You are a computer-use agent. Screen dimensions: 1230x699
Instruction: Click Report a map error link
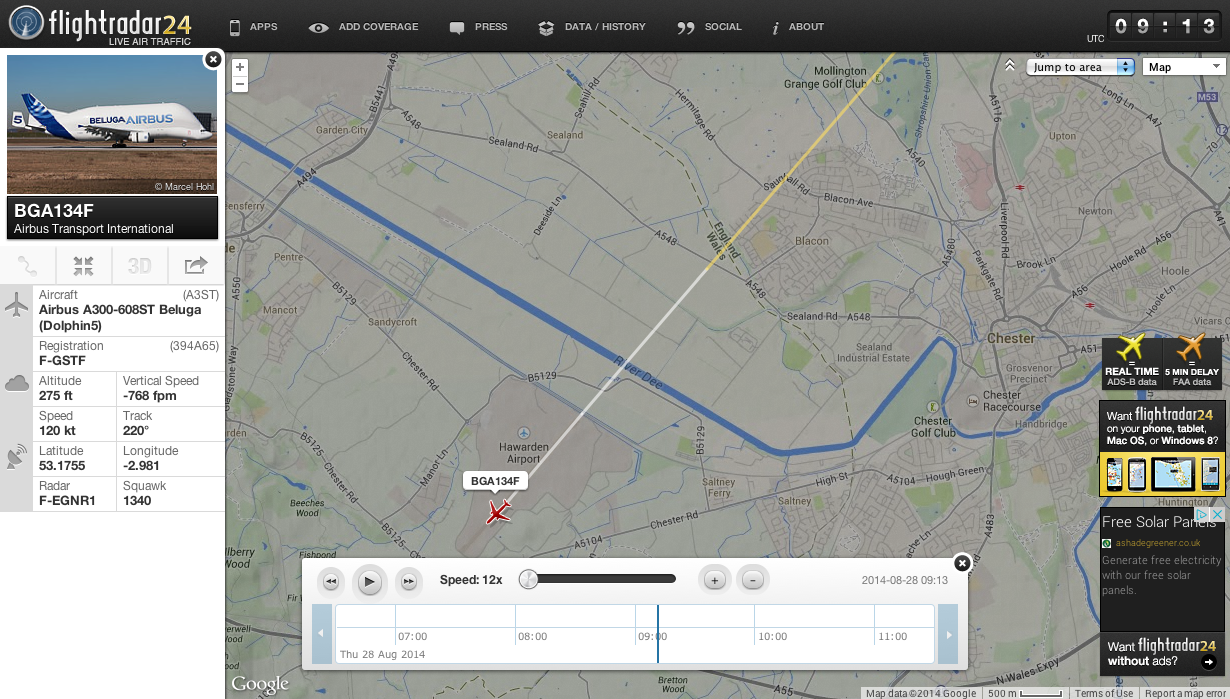[x=1185, y=693]
